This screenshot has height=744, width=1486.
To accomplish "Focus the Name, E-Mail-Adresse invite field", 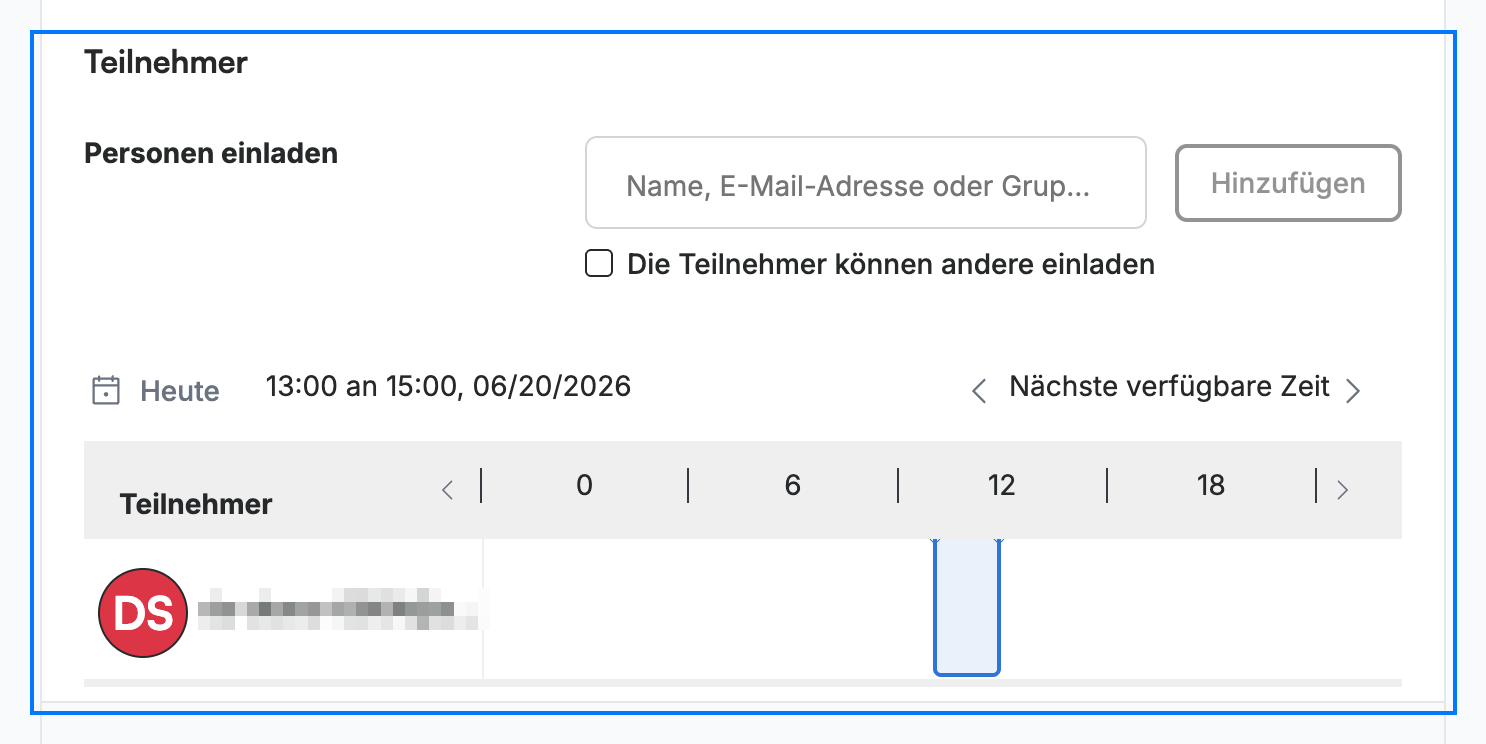I will [865, 183].
